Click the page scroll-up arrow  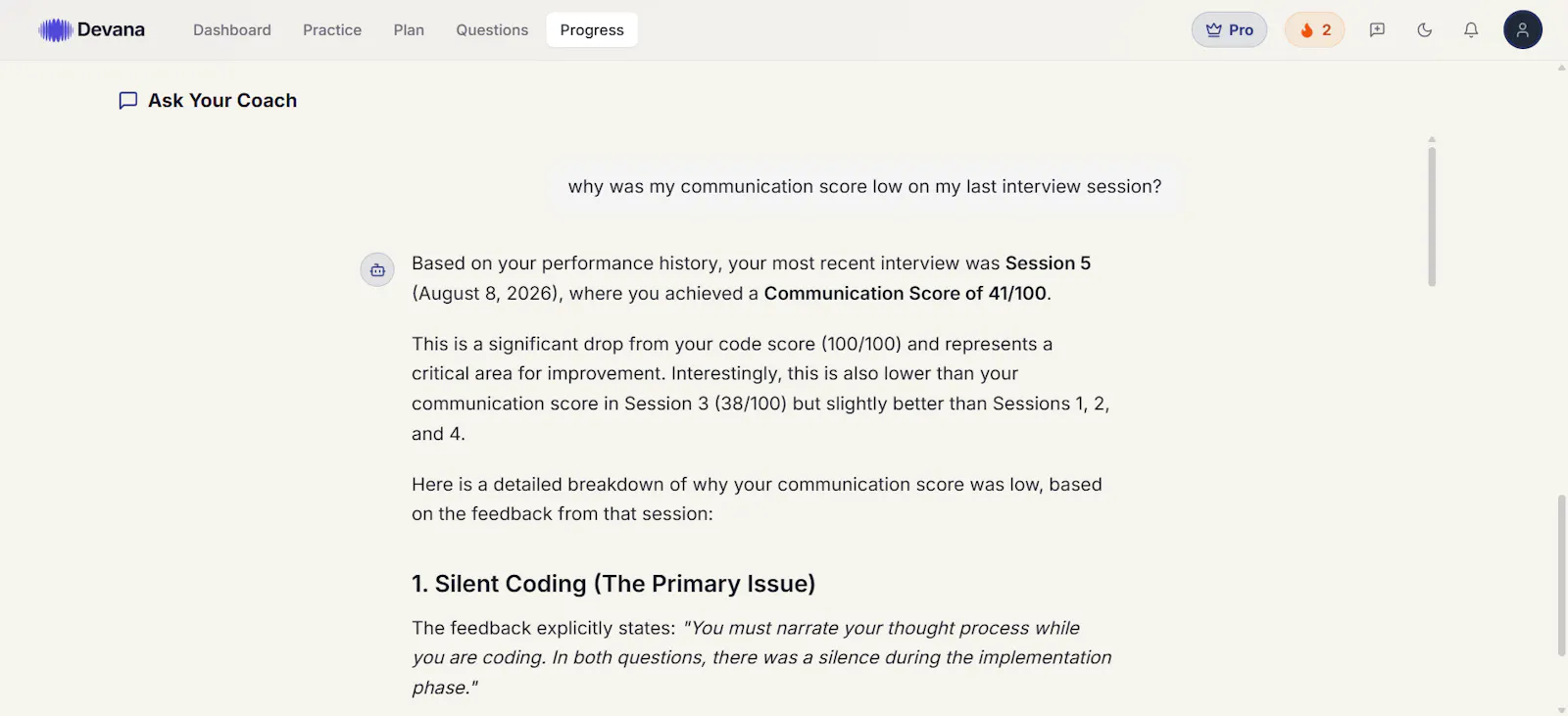(1561, 68)
